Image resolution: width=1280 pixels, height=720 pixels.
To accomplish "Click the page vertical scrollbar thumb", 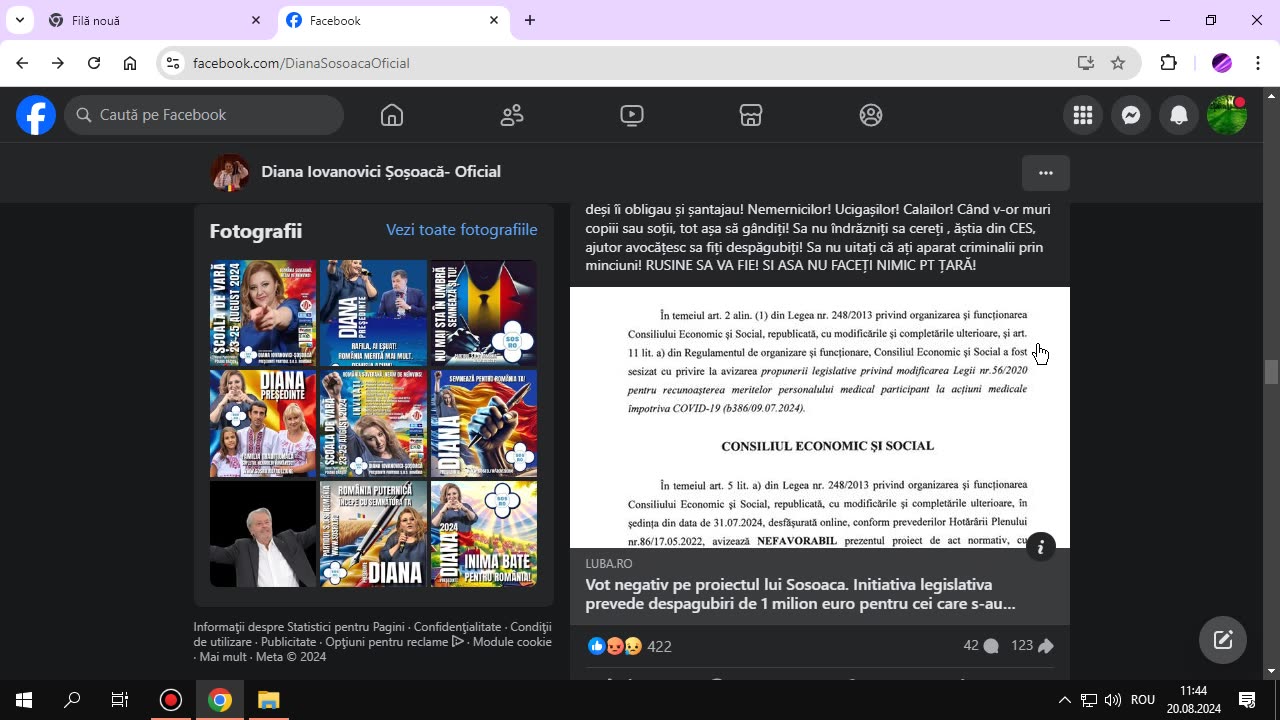I will [1271, 372].
